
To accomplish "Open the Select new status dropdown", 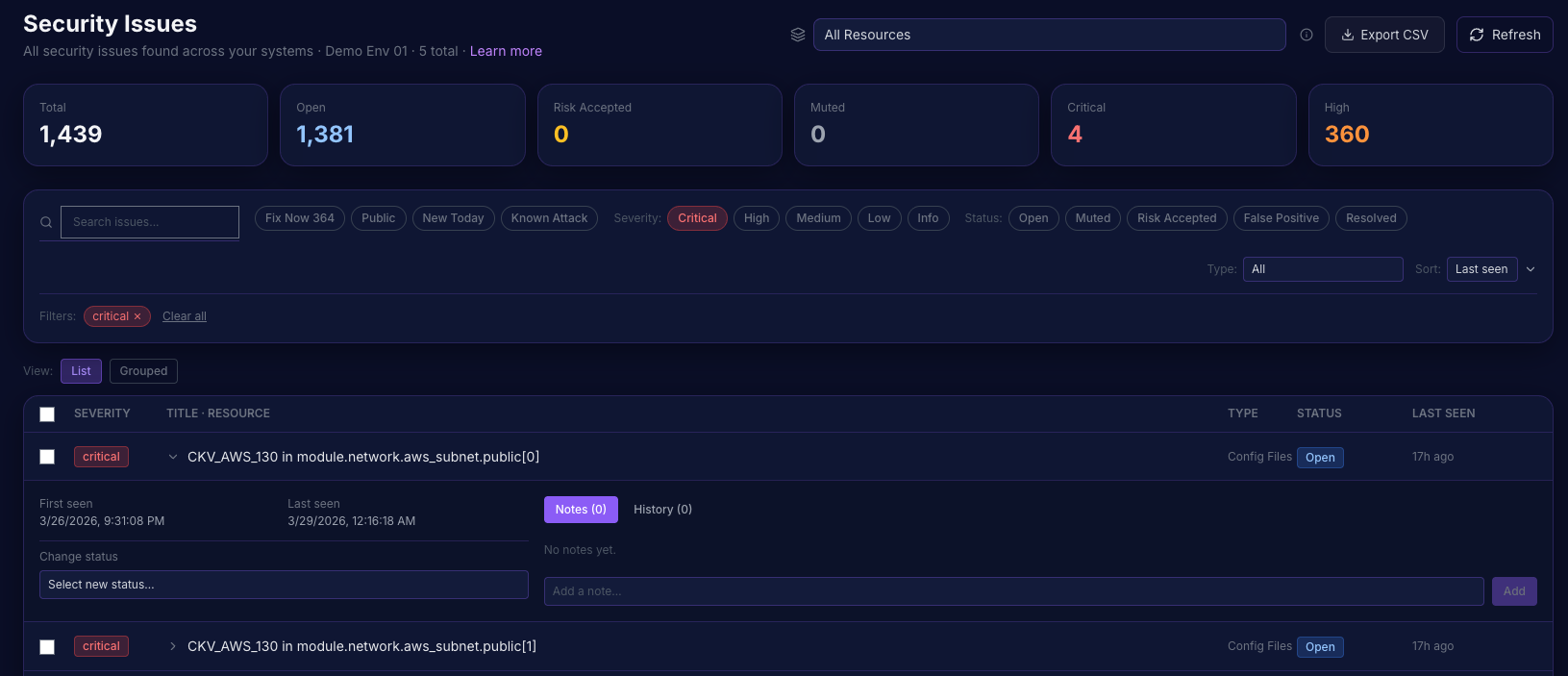I will pos(284,585).
